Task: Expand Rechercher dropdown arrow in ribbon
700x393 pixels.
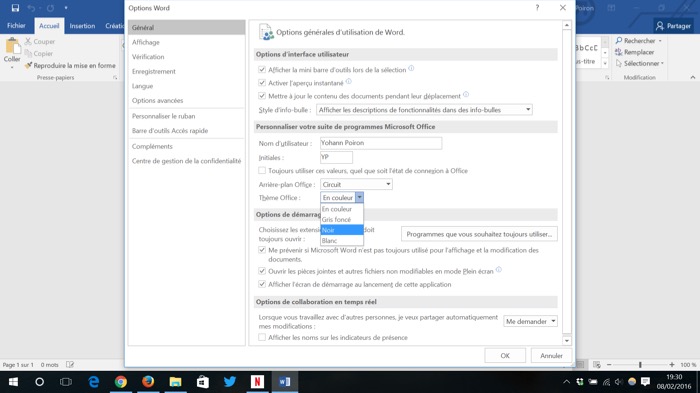Action: click(660, 41)
